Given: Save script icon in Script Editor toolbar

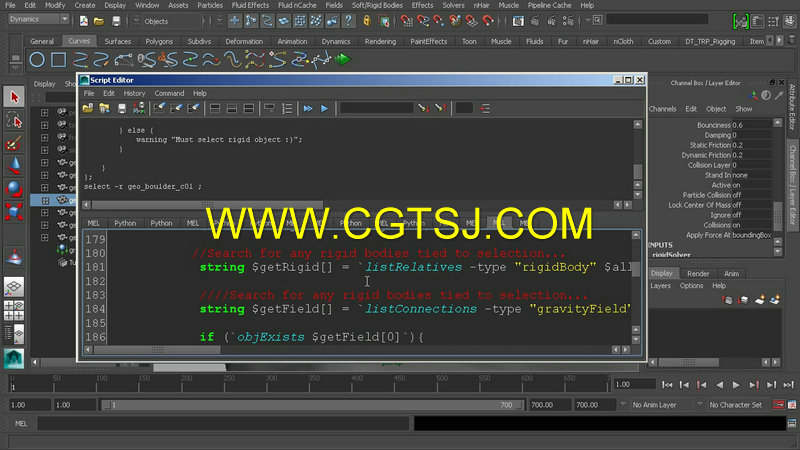Looking at the screenshot, I should tap(121, 108).
